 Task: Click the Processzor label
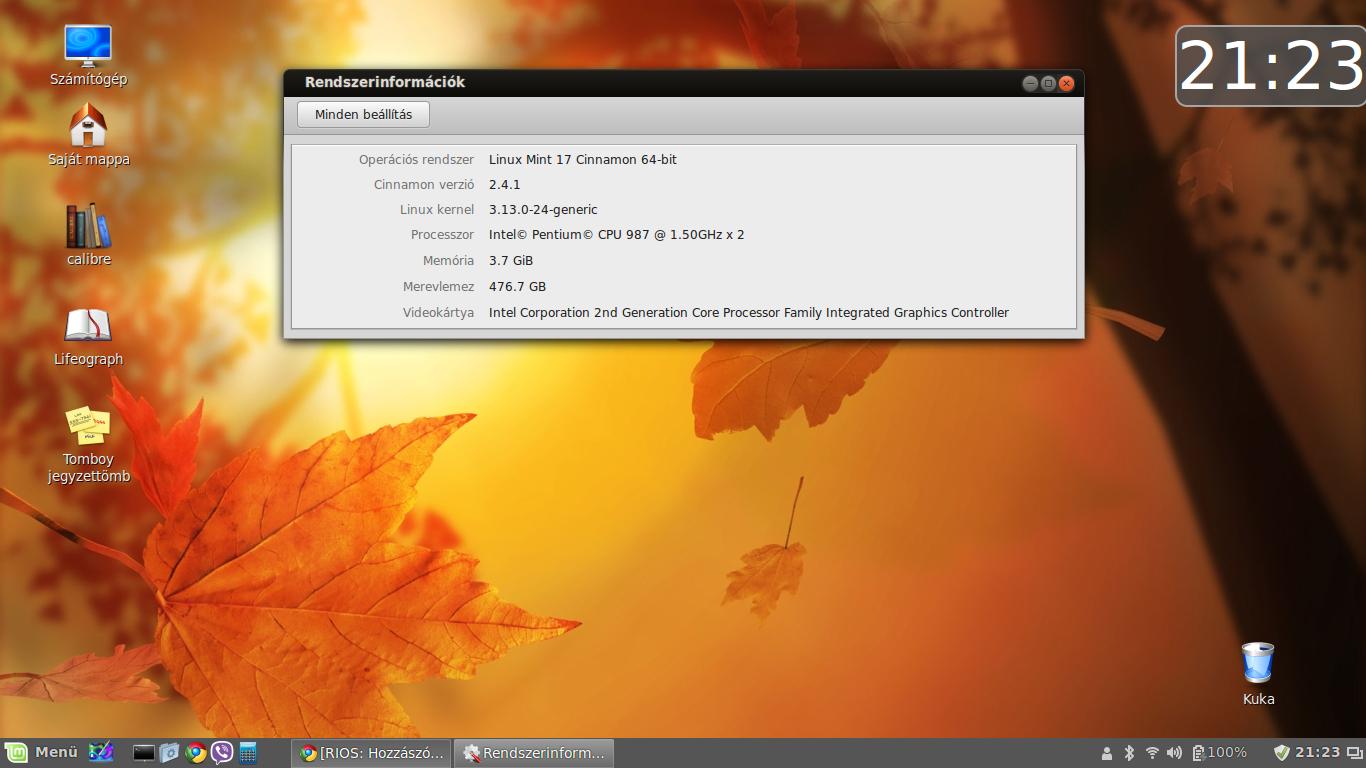point(442,235)
